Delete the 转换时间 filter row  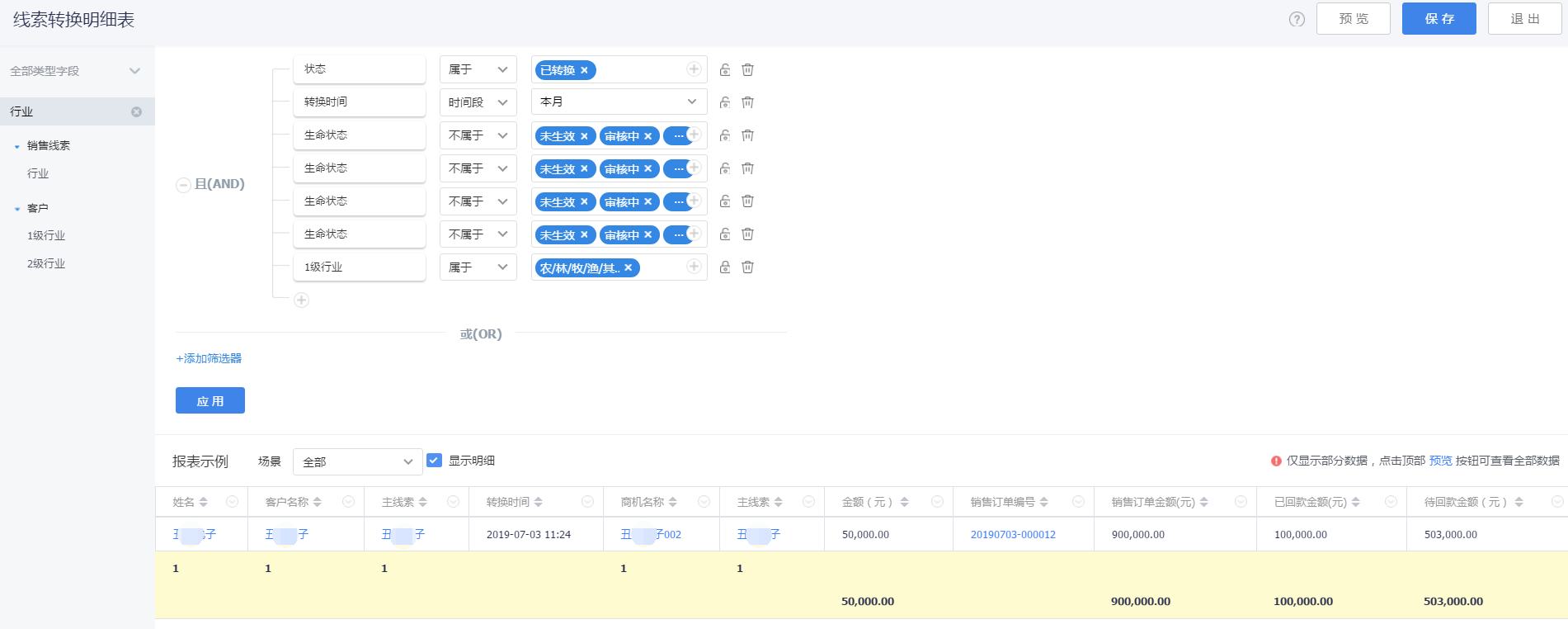pyautogui.click(x=747, y=102)
